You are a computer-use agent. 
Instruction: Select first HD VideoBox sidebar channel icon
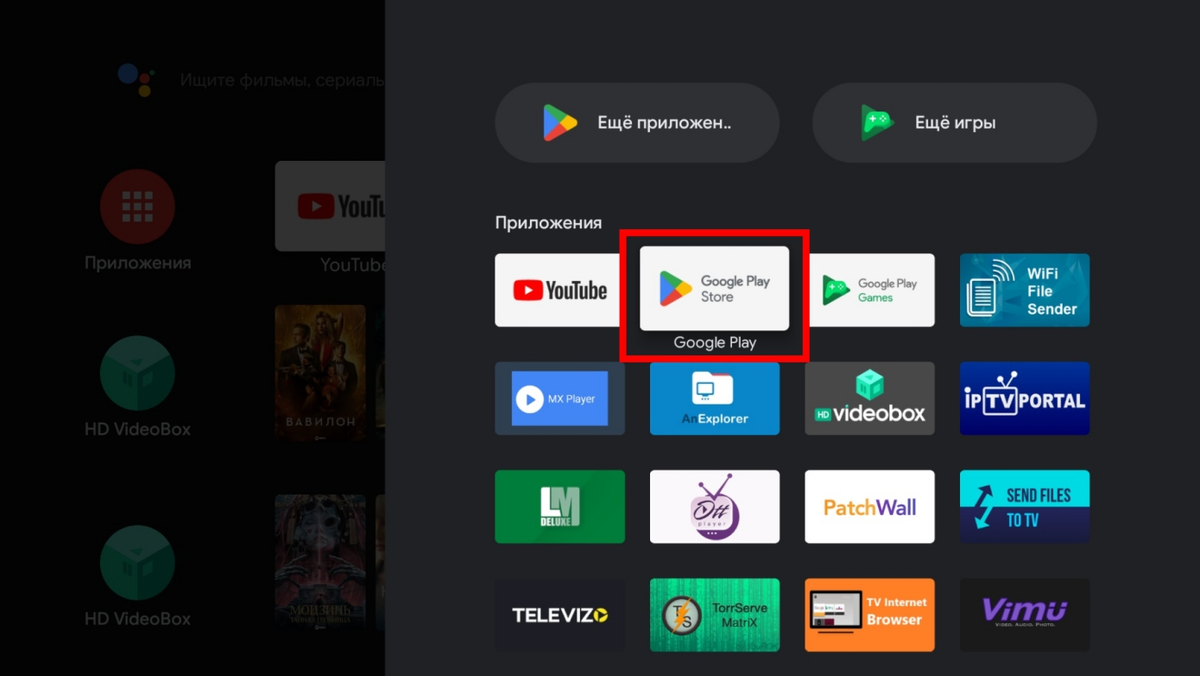pos(137,374)
